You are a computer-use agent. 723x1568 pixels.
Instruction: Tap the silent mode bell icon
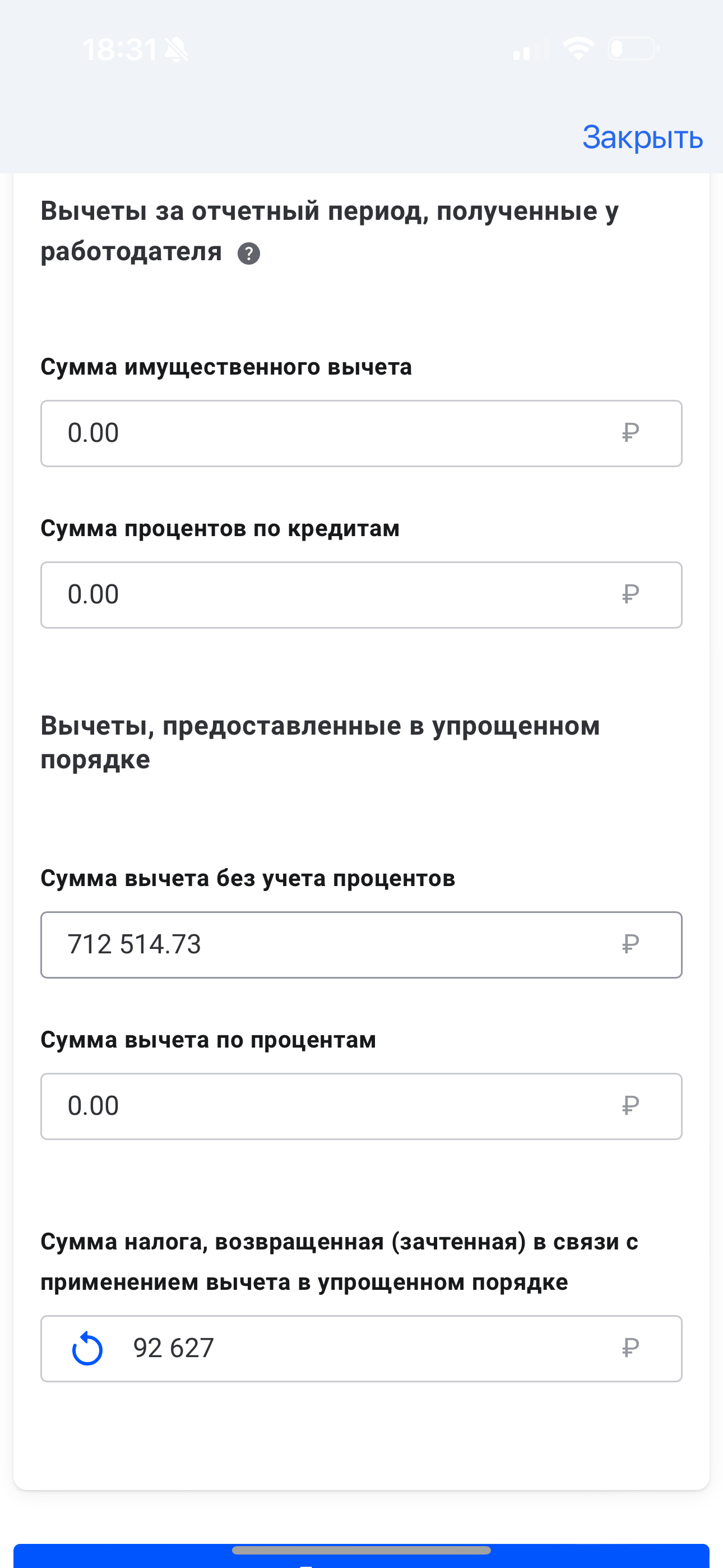coord(176,49)
